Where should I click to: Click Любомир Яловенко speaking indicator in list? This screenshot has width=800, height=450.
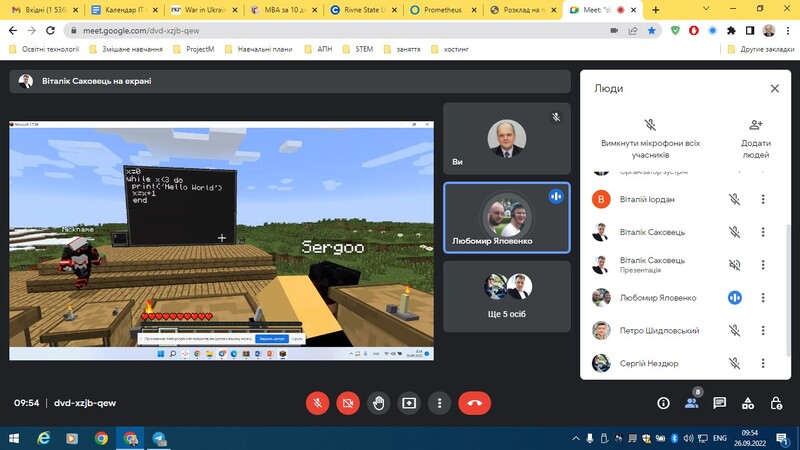(735, 297)
